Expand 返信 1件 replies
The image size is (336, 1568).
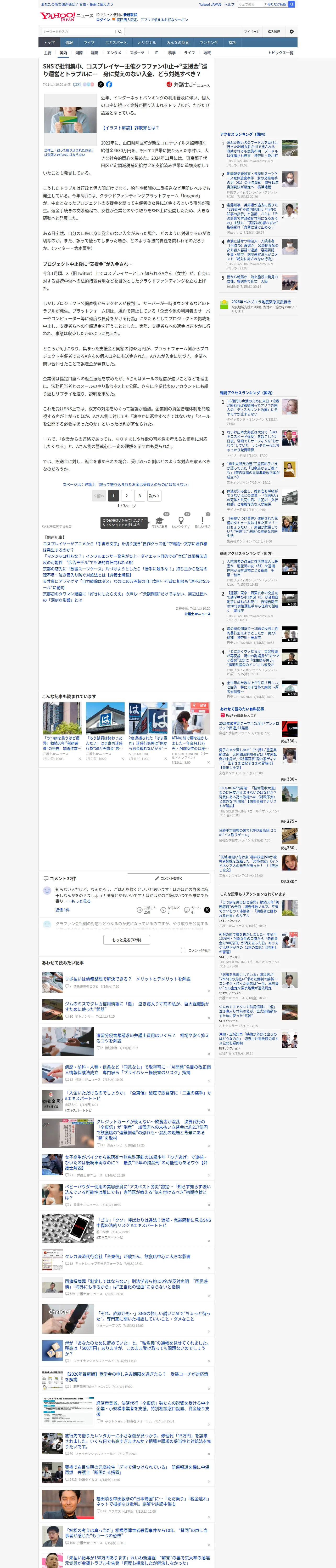(62, 910)
